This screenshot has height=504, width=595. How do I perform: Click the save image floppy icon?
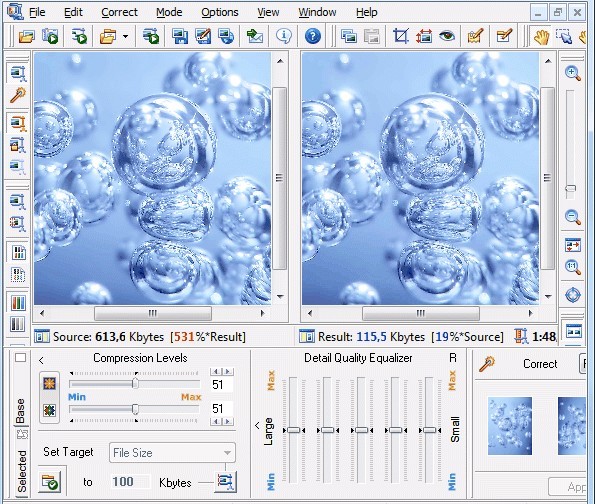180,36
